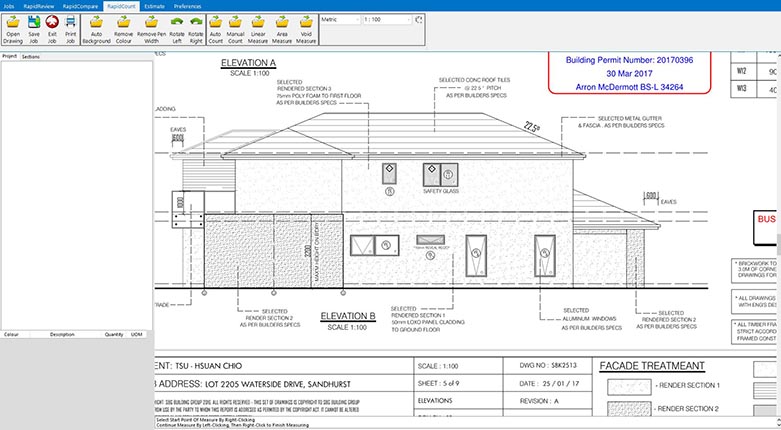Activate the Void Measure tool
Screen dimensions: 781x430
click(x=306, y=29)
